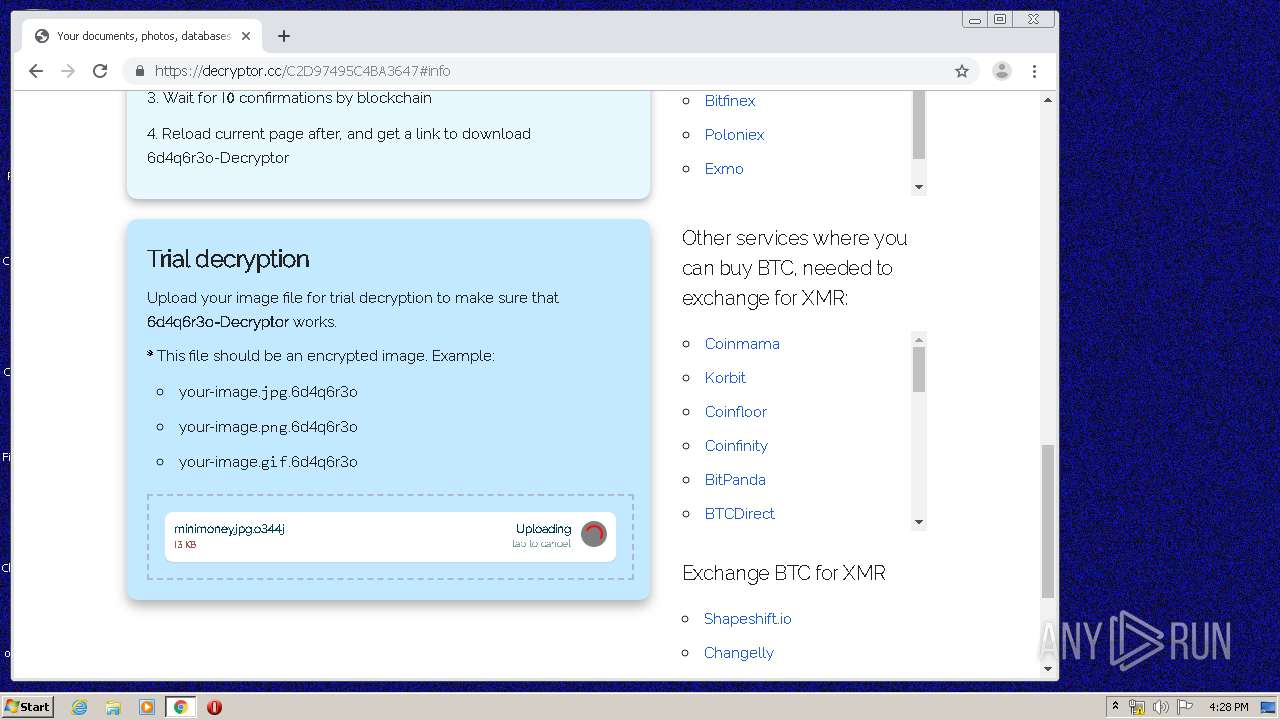Image resolution: width=1280 pixels, height=720 pixels.
Task: View site security lock information
Action: click(139, 71)
